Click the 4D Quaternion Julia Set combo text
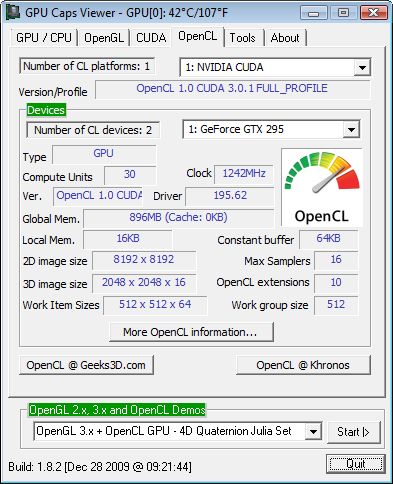393x484 pixels. pyautogui.click(x=164, y=431)
